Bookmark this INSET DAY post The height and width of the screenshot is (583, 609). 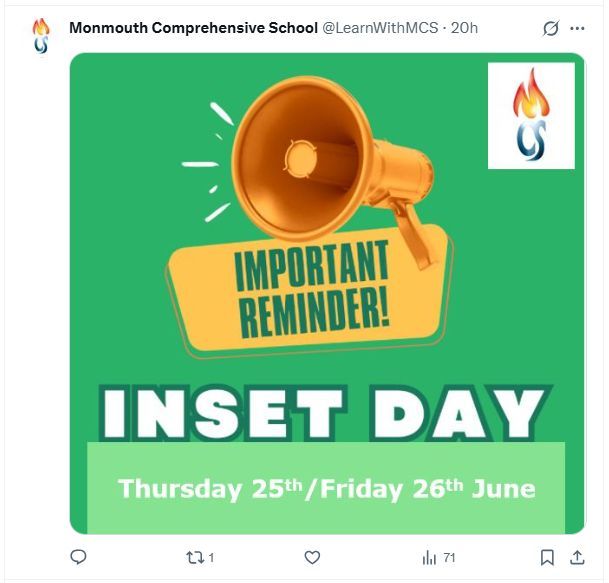[547, 558]
